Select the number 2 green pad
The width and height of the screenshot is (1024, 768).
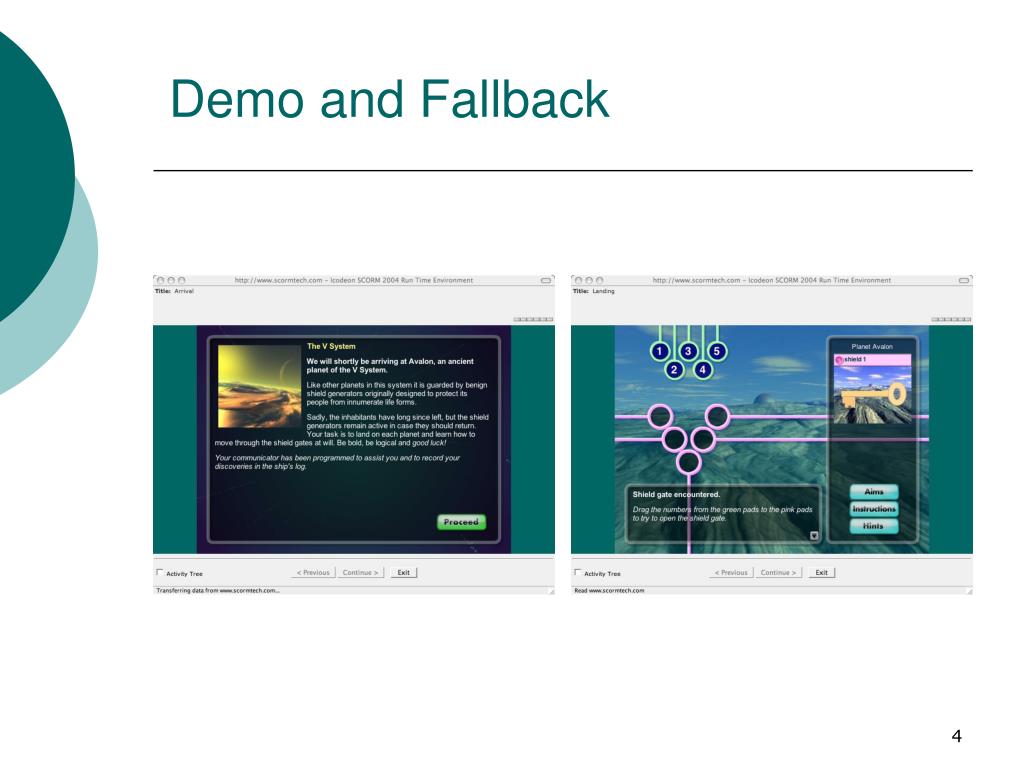[674, 370]
